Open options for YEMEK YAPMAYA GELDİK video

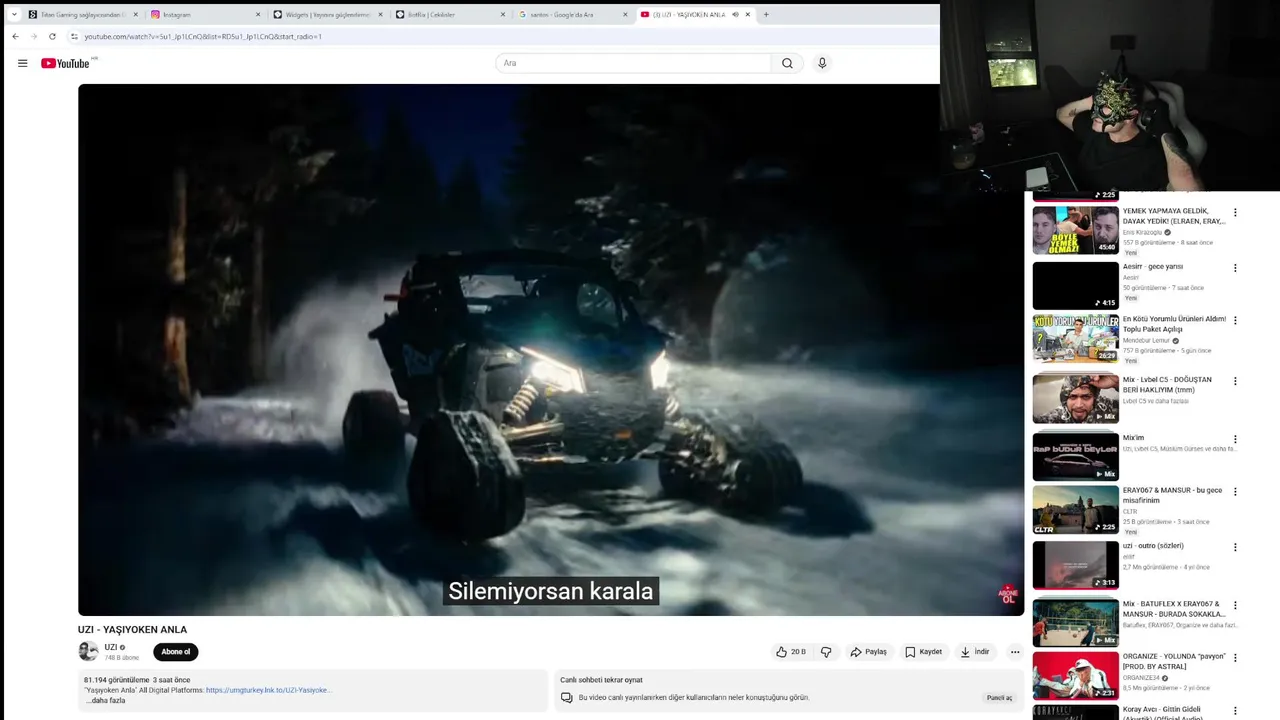click(x=1235, y=212)
